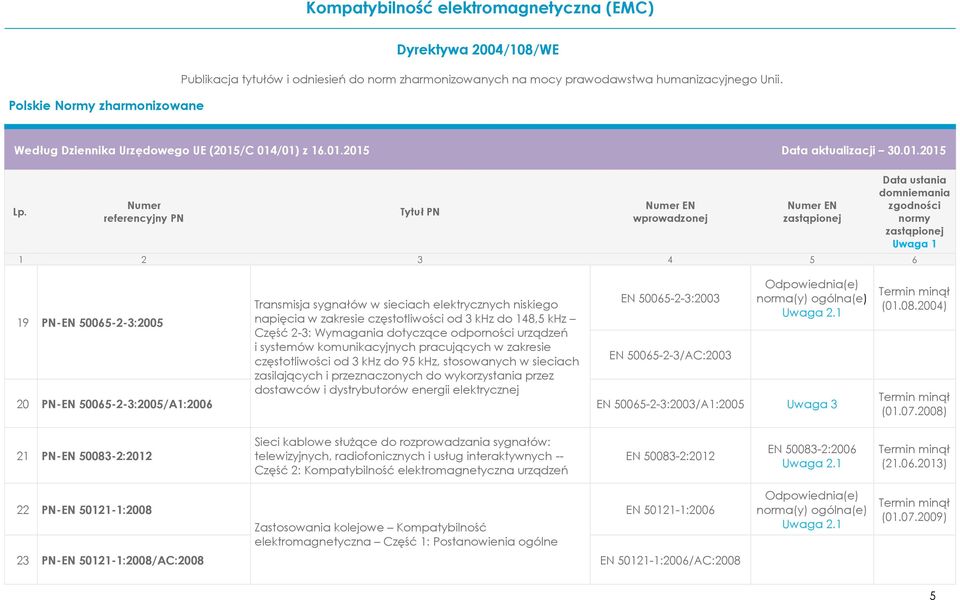Click EN 50121-1:2006 cell
The width and height of the screenshot is (960, 600).
click(x=670, y=510)
